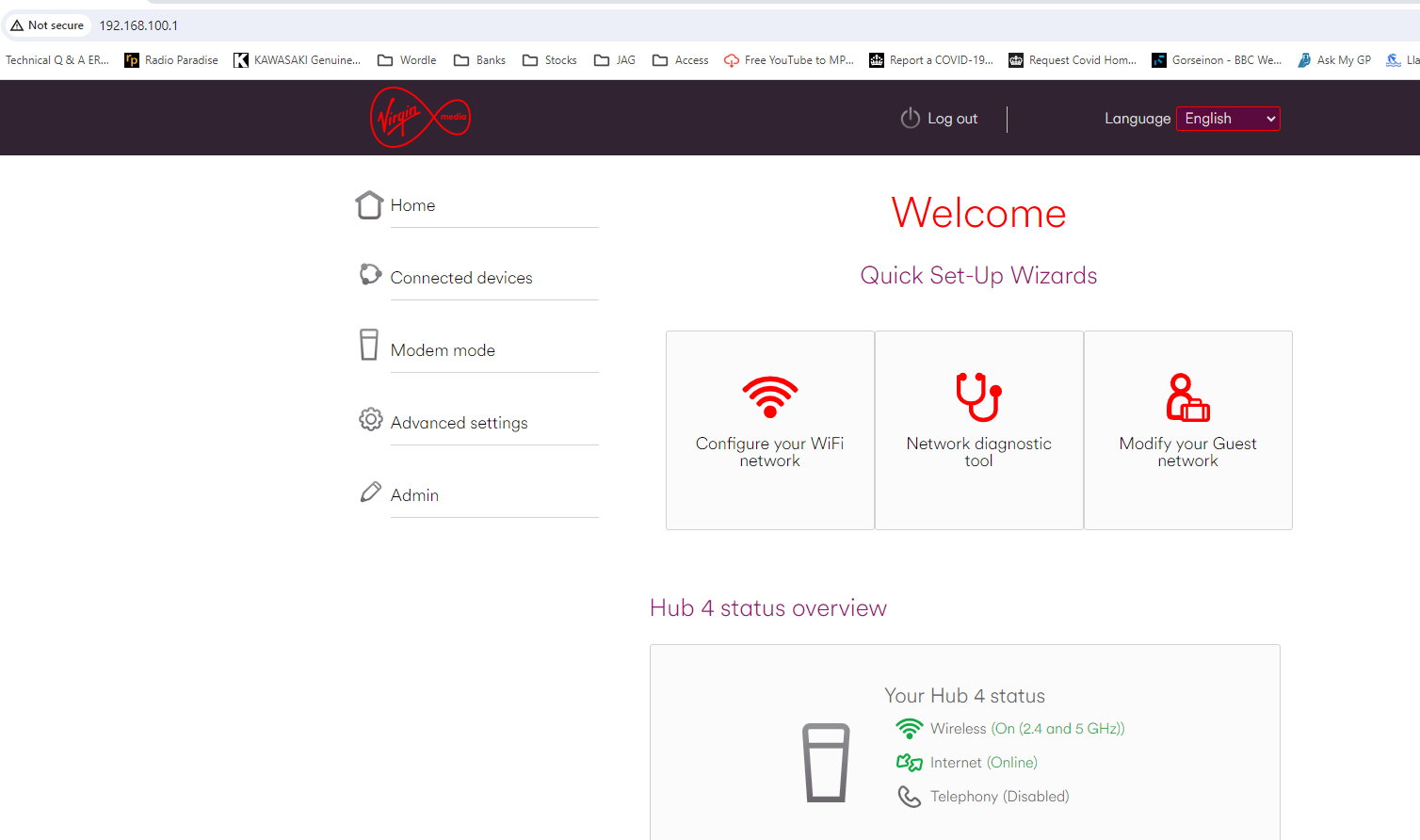The width and height of the screenshot is (1420, 840).
Task: Select the Connected devices icon
Action: pos(369,273)
